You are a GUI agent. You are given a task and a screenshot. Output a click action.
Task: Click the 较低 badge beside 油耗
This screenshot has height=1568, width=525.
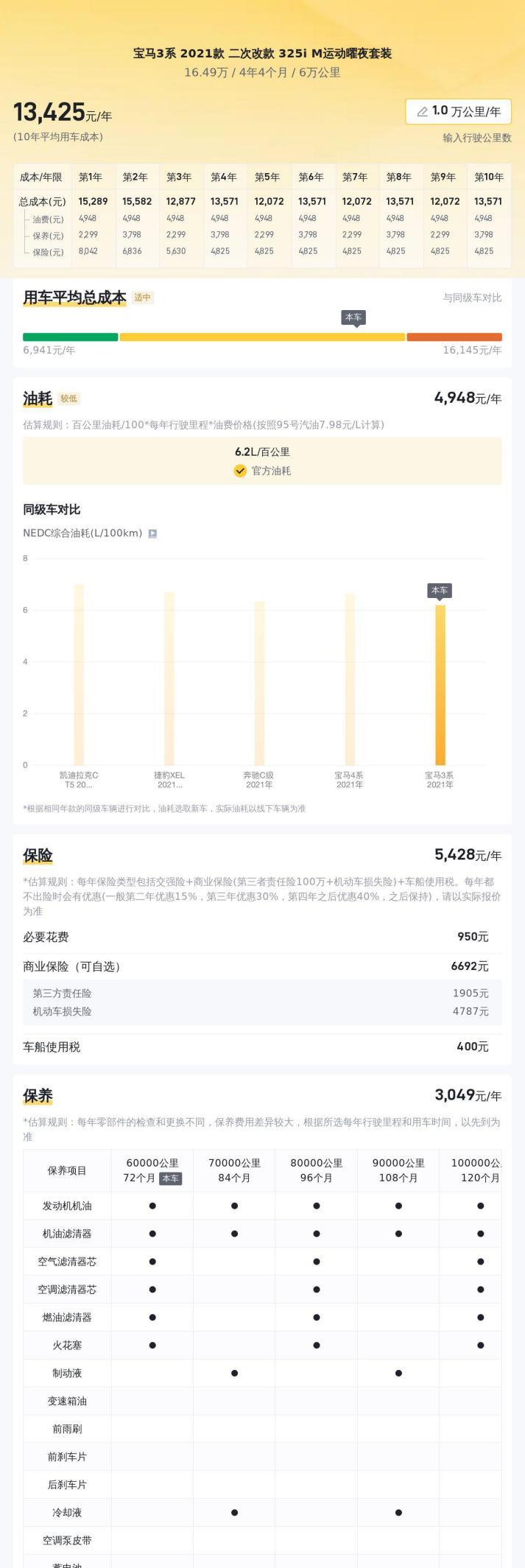[69, 398]
